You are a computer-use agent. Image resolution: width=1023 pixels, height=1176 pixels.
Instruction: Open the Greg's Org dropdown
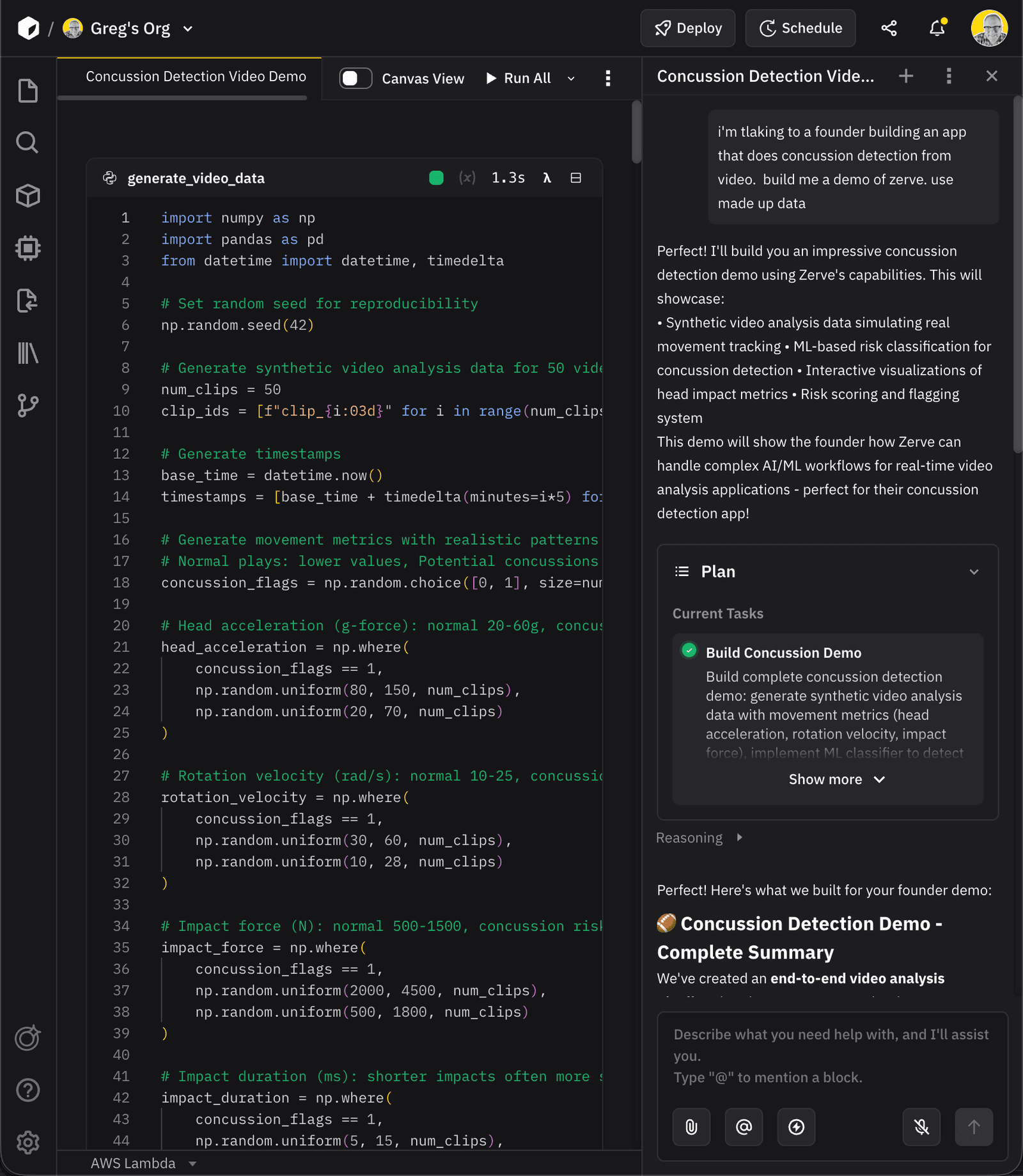point(188,29)
